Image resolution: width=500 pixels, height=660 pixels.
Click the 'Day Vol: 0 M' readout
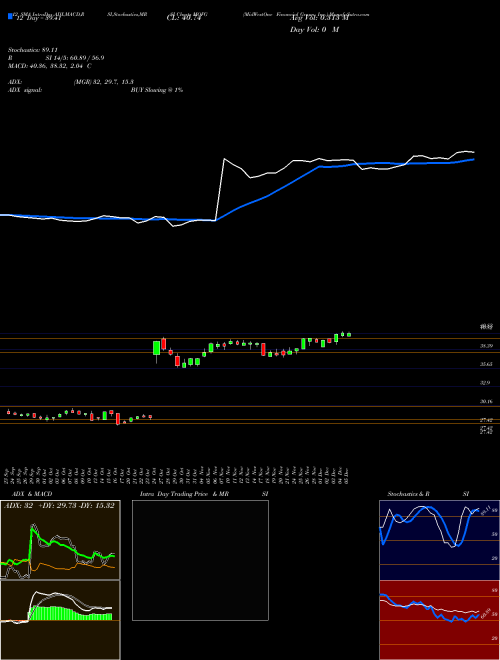(314, 29)
